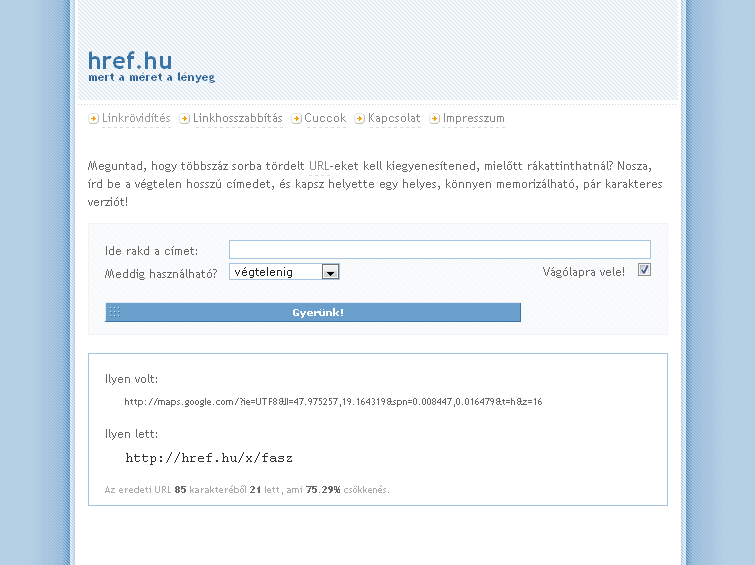The height and width of the screenshot is (565, 755).
Task: Click the '75.29%' reduction value
Action: point(323,489)
